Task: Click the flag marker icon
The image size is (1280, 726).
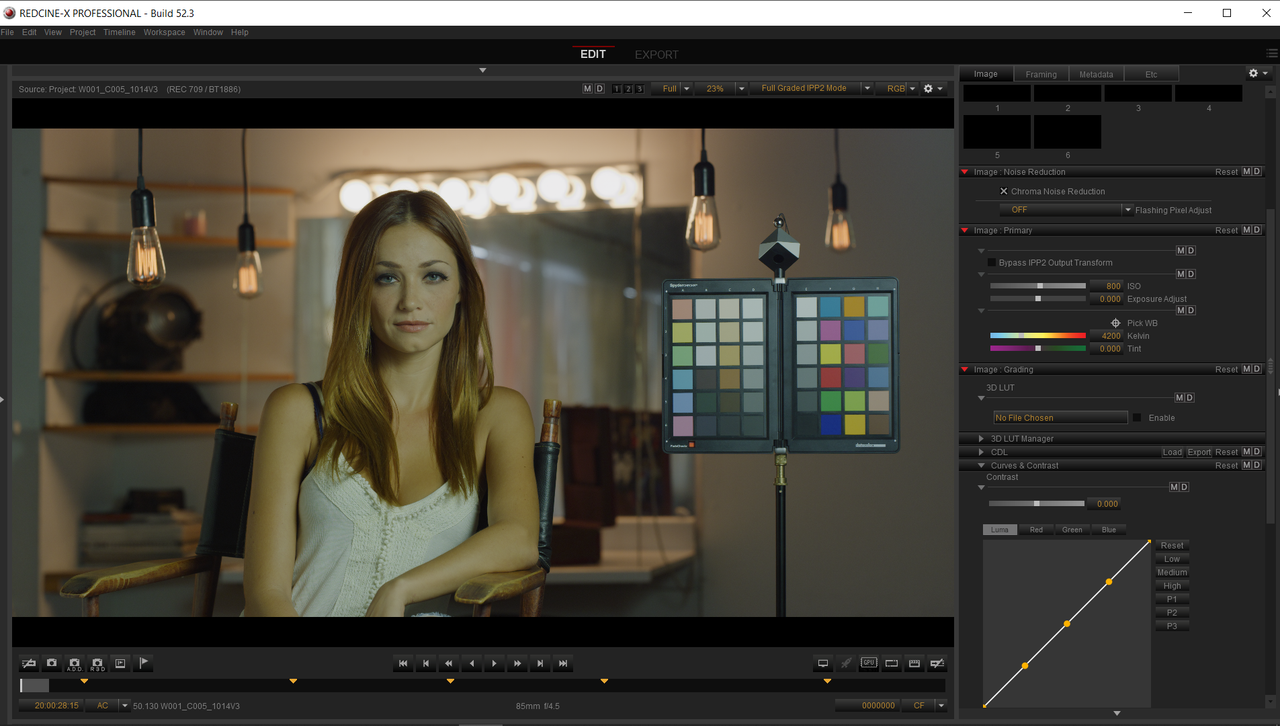Action: [x=143, y=663]
